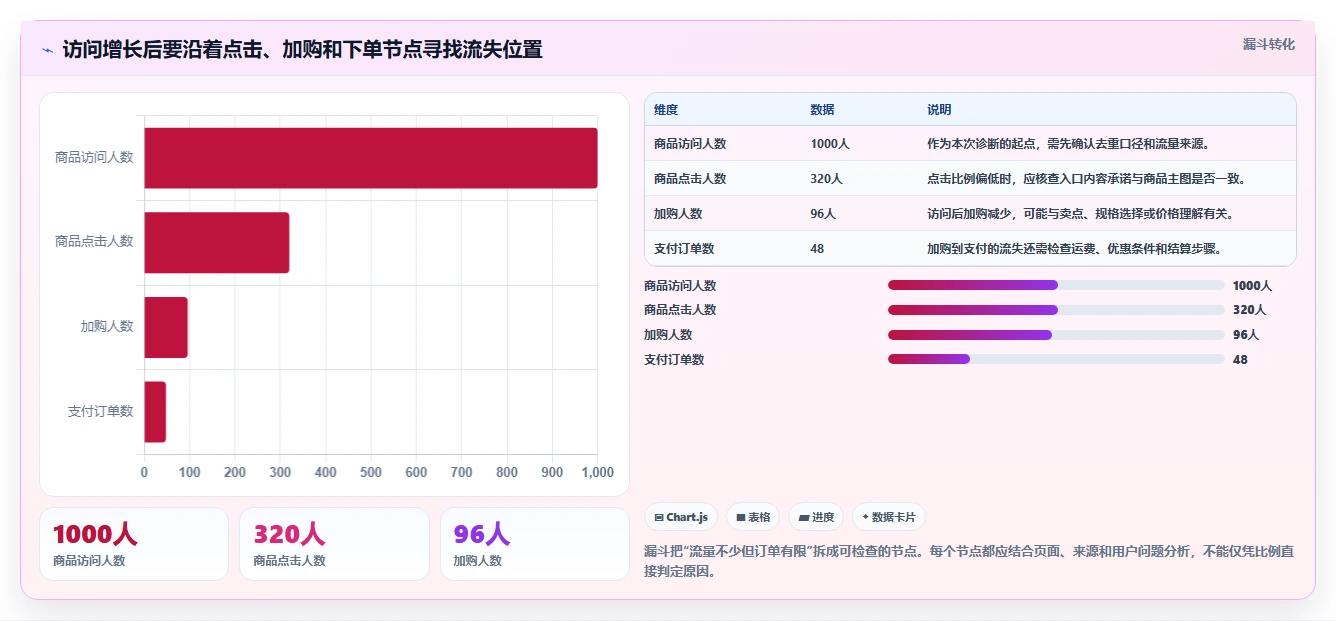Click the table cell 商品访问人数
The image size is (1336, 621).
(690, 144)
